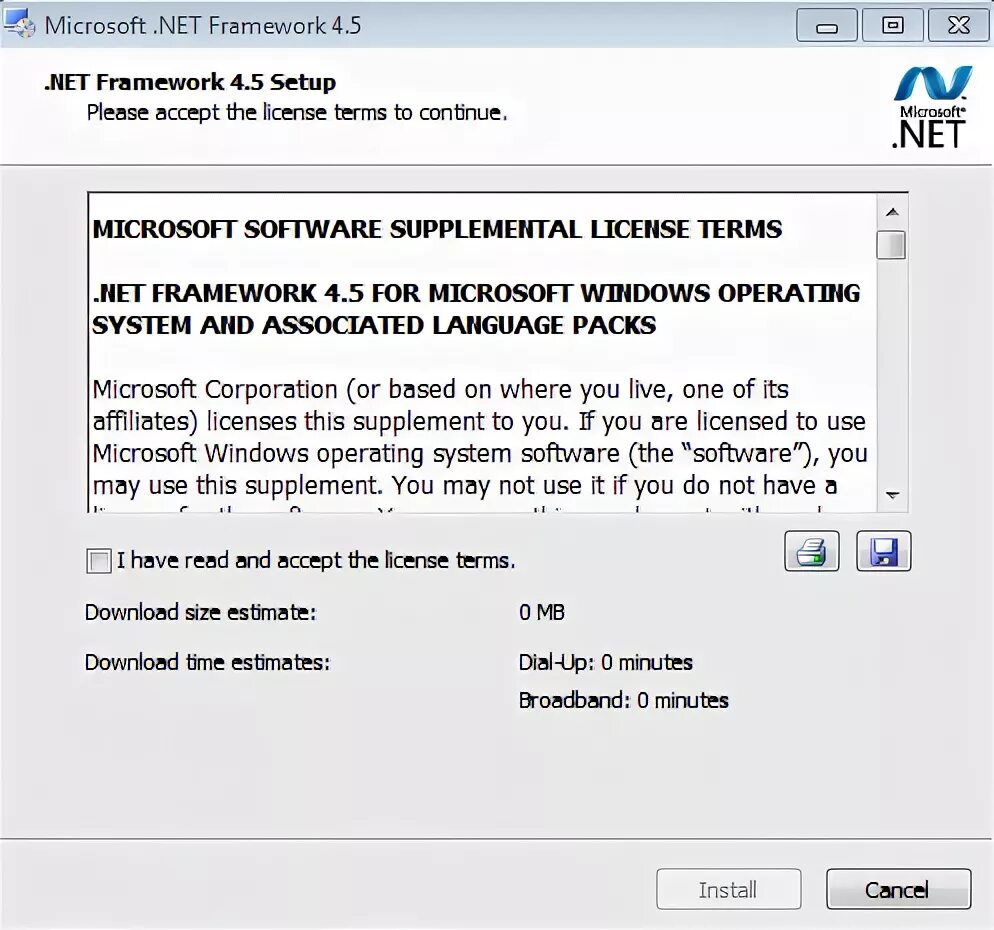Viewport: 994px width, 930px height.
Task: Click the Microsoft .NET logo
Action: pyautogui.click(x=930, y=107)
